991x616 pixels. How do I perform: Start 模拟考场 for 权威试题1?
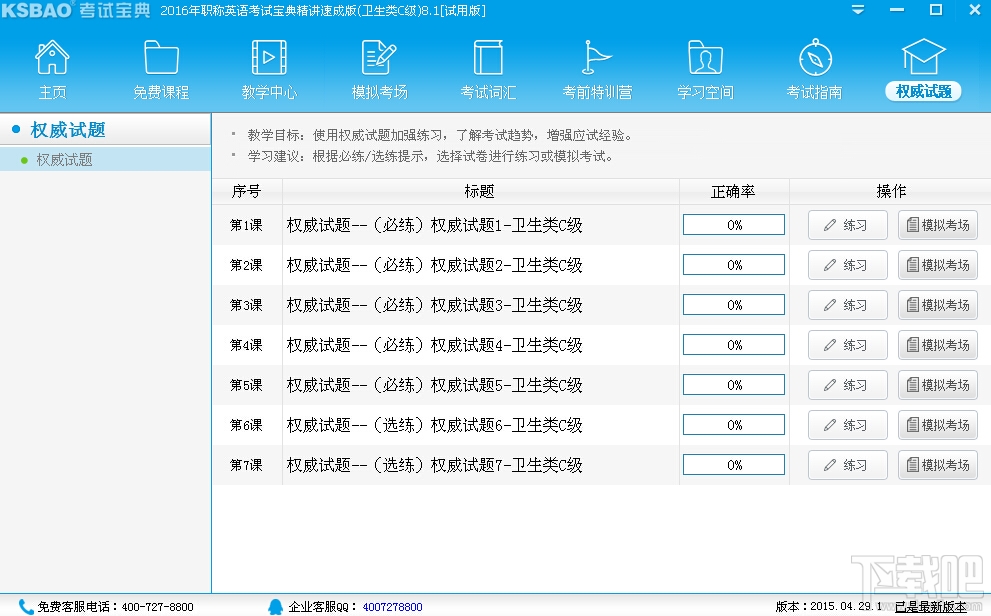pyautogui.click(x=938, y=225)
